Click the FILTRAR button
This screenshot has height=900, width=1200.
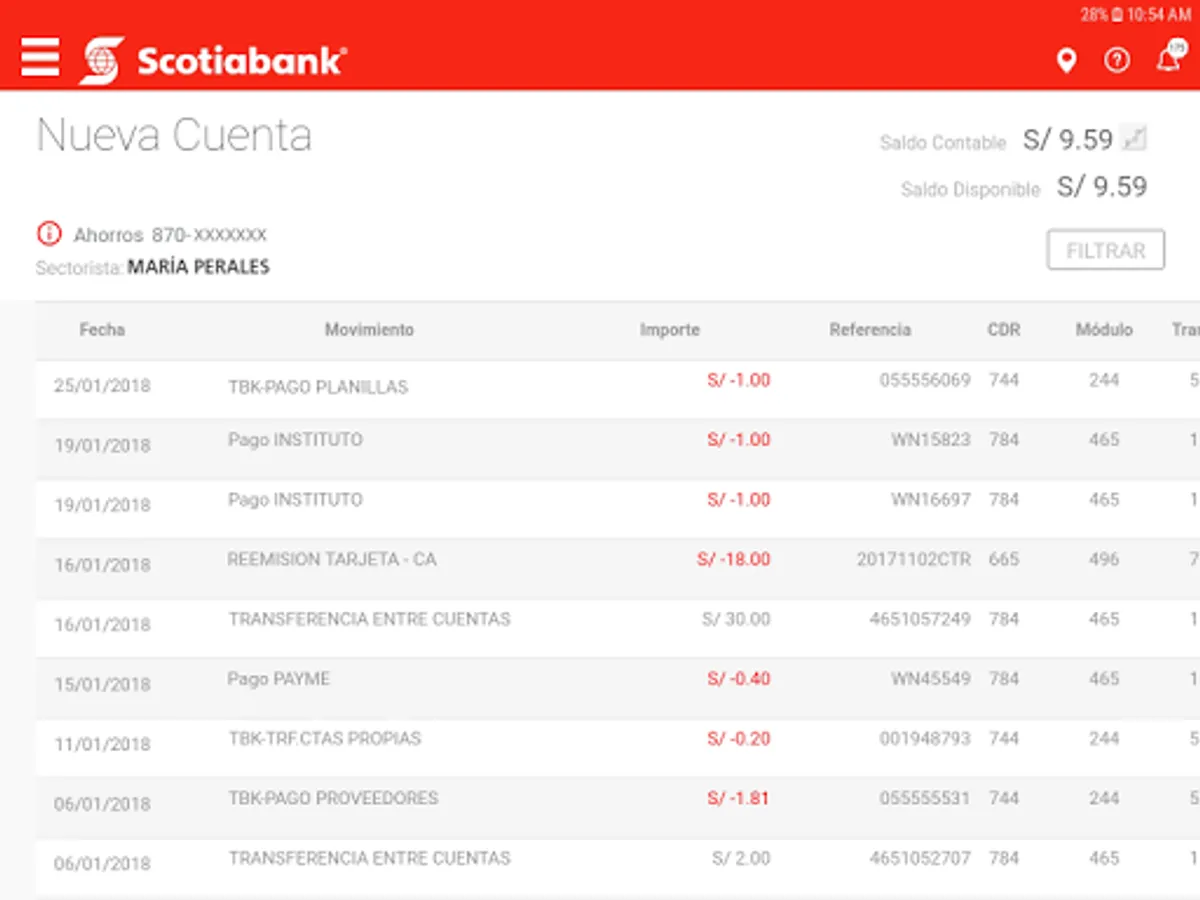[1106, 250]
